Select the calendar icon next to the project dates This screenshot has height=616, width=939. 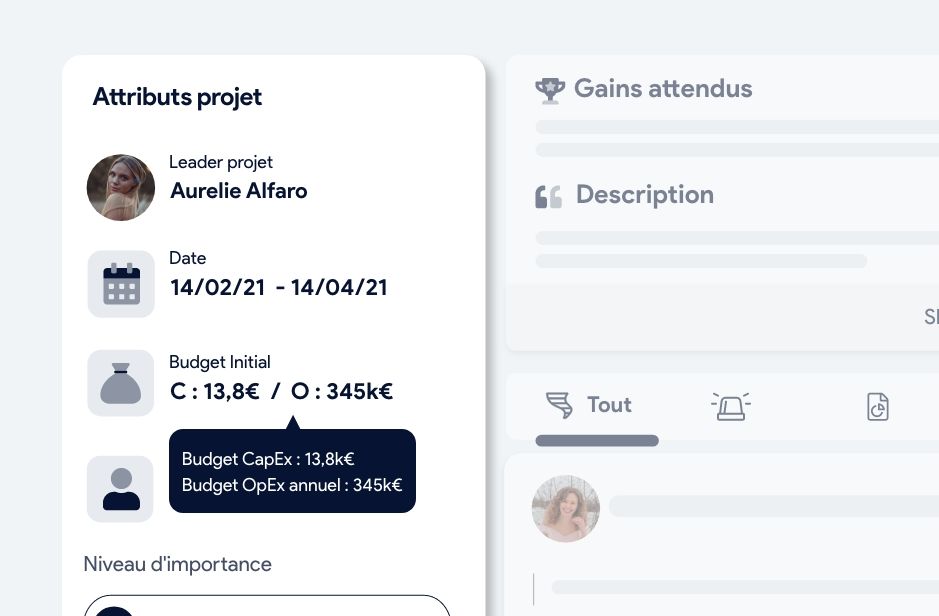(120, 284)
